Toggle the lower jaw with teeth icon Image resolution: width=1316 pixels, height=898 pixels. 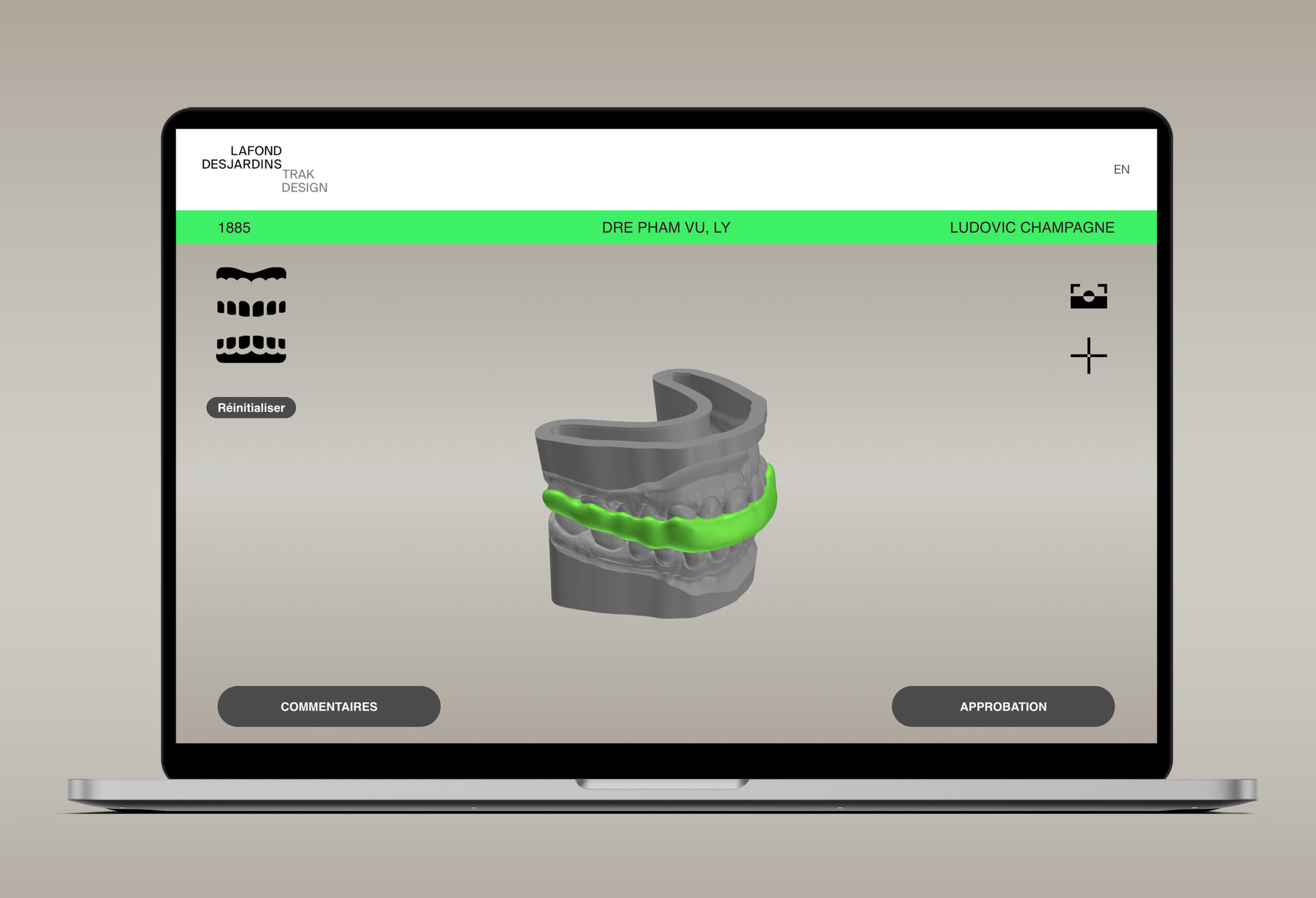251,349
